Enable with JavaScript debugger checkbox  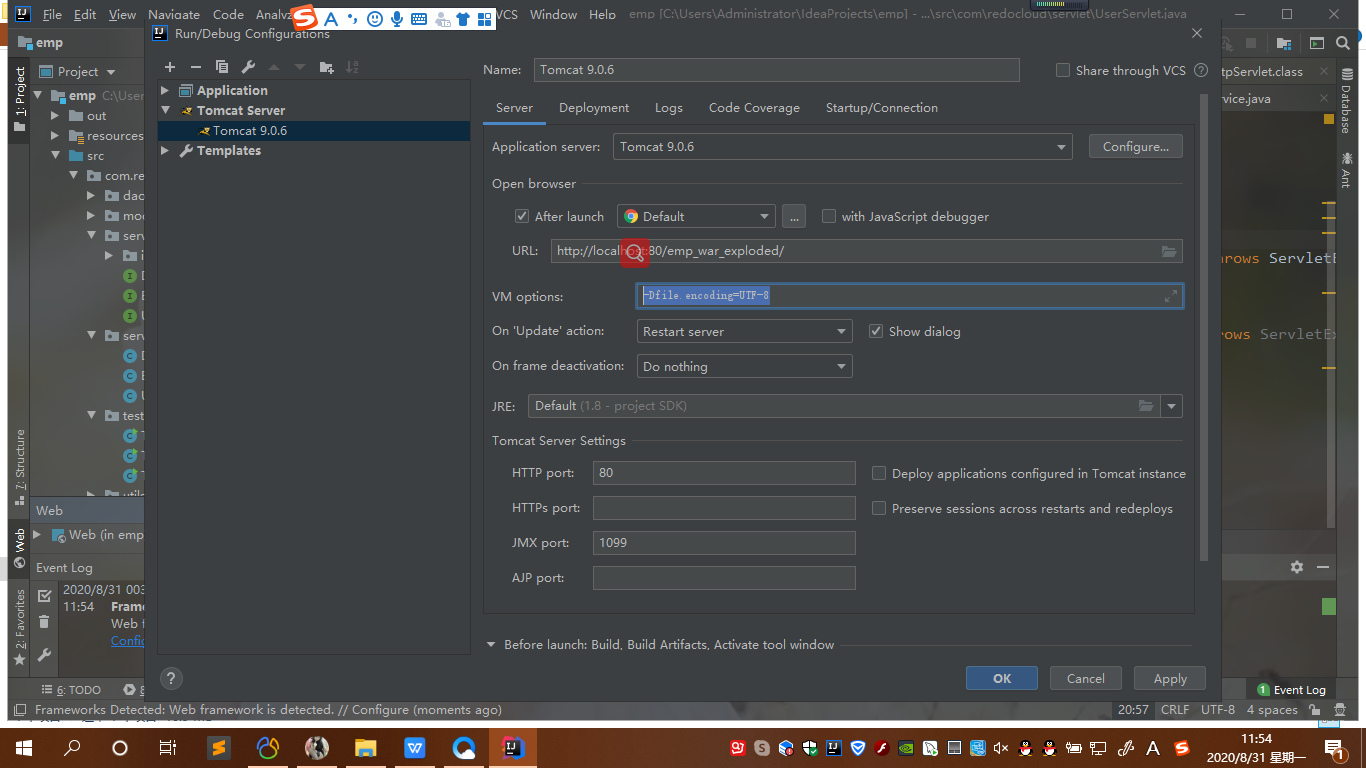click(x=829, y=216)
